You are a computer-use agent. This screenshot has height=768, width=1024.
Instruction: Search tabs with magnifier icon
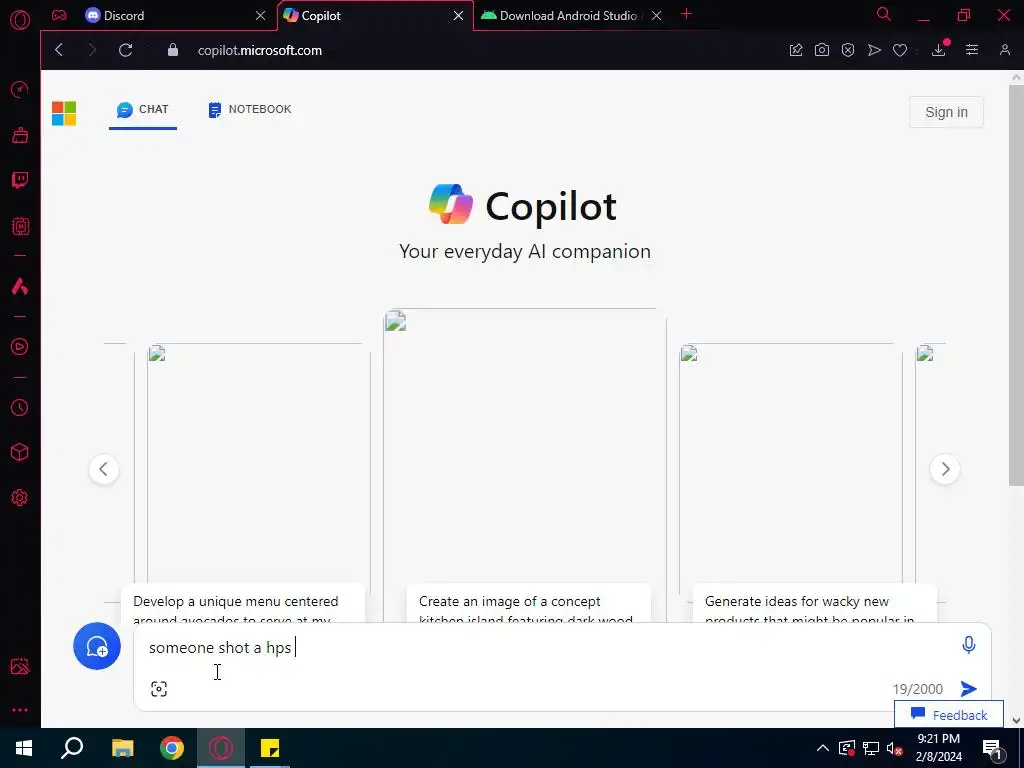[884, 14]
